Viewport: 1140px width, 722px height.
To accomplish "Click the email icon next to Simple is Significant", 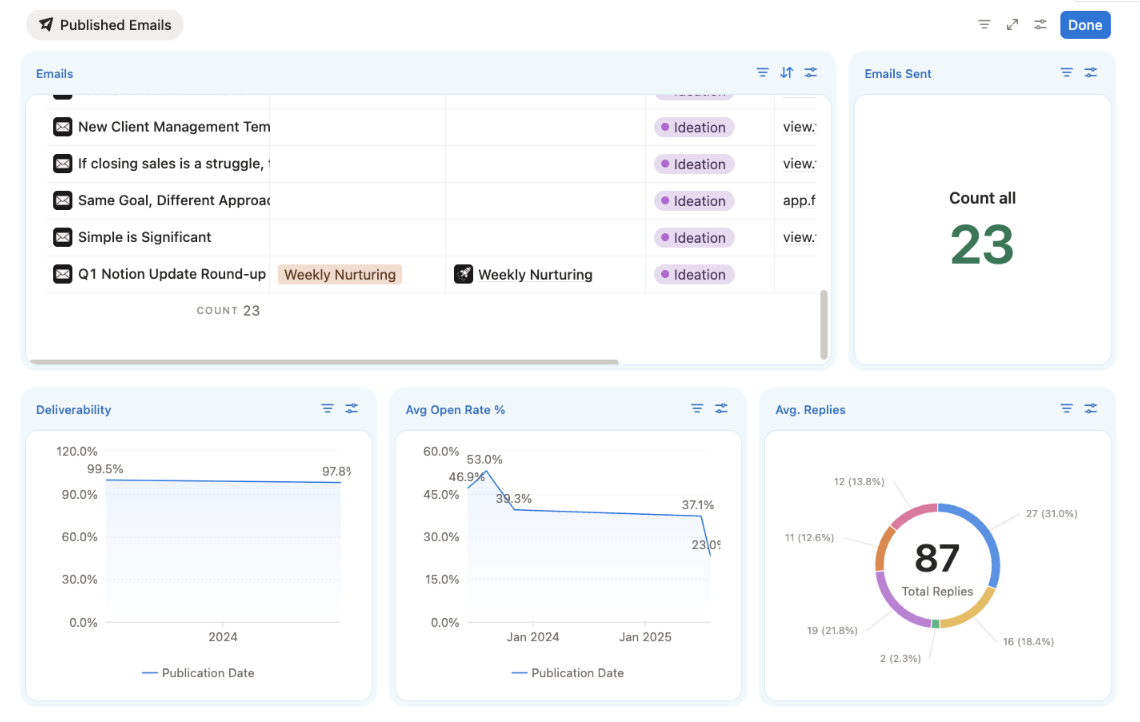I will point(61,237).
